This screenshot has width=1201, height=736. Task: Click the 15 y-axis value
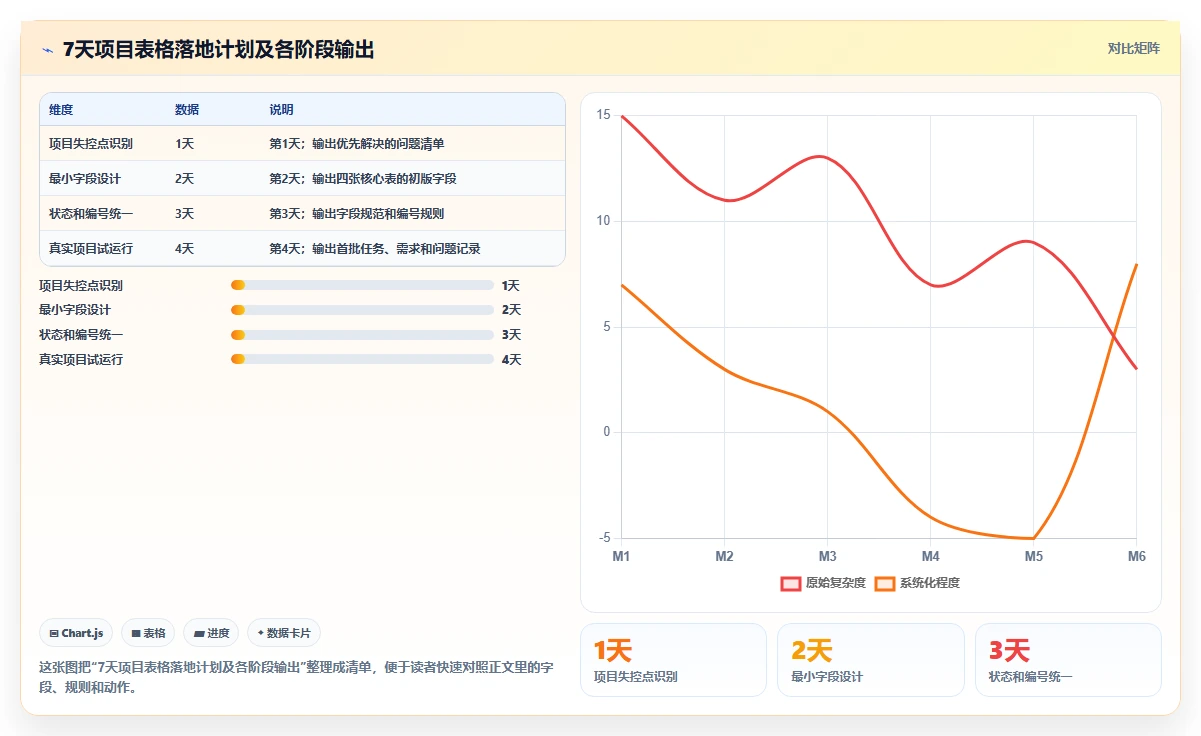click(x=603, y=115)
